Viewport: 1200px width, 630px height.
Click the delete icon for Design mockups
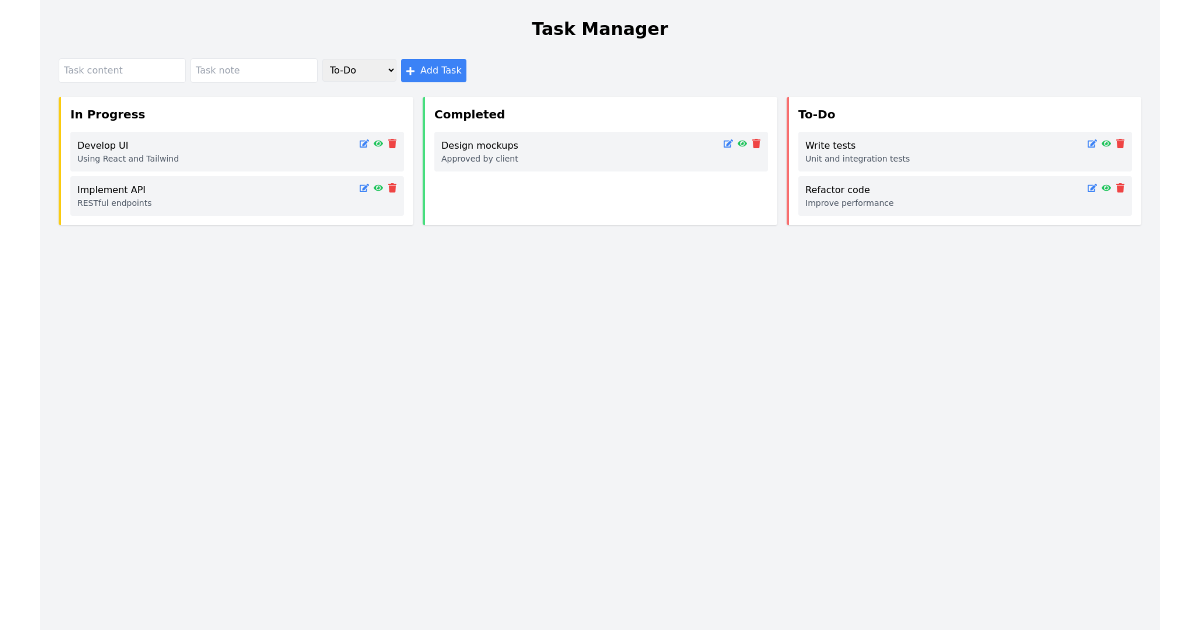756,143
